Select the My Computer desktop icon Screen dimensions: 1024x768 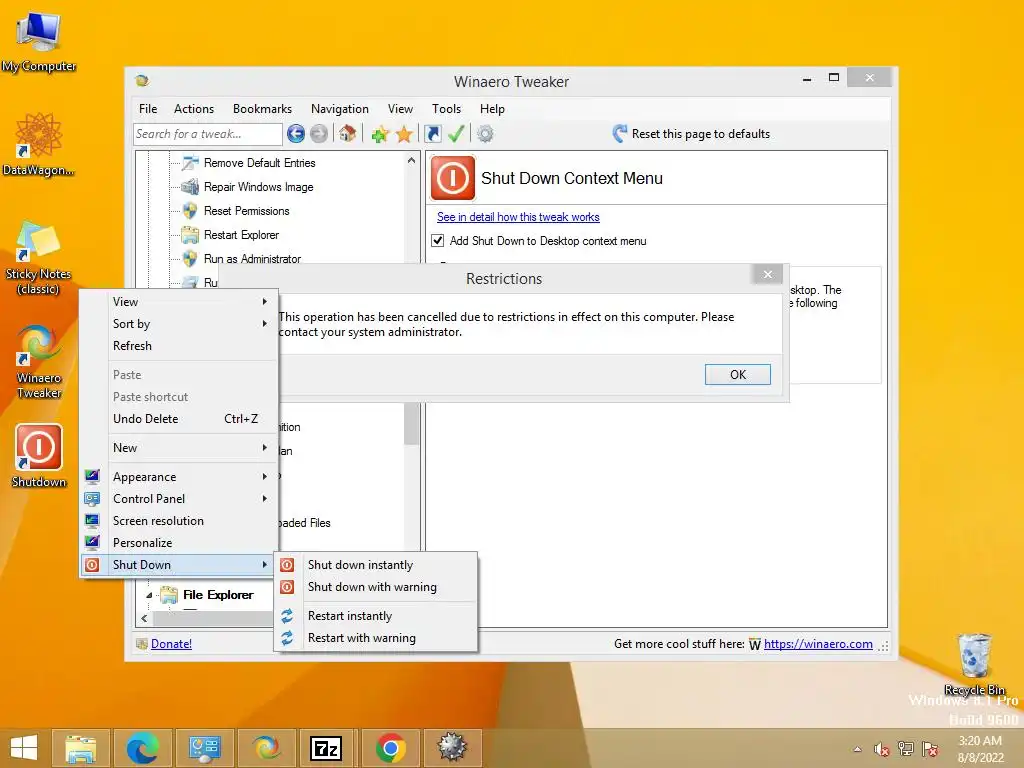[x=39, y=40]
